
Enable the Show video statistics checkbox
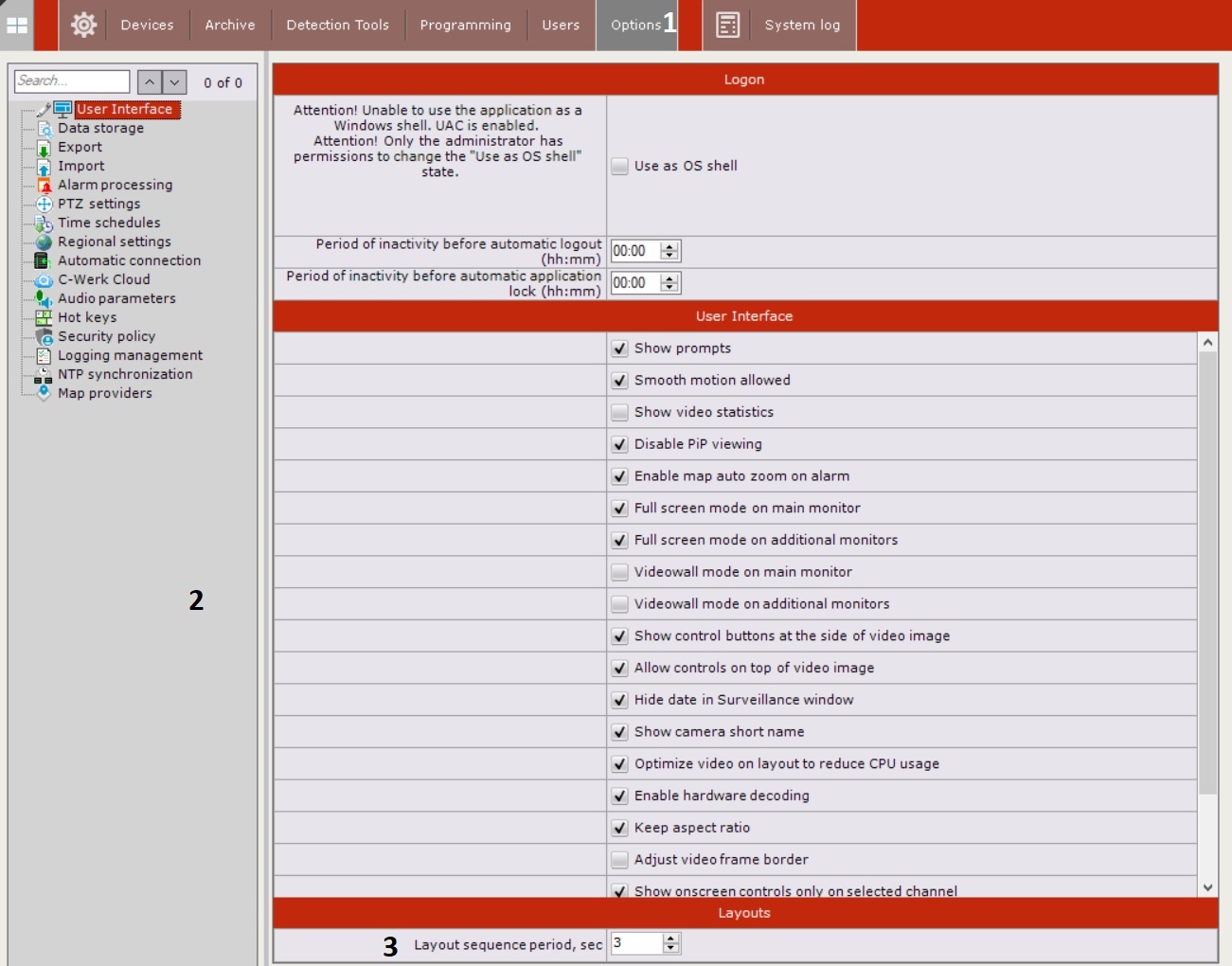pyautogui.click(x=619, y=412)
